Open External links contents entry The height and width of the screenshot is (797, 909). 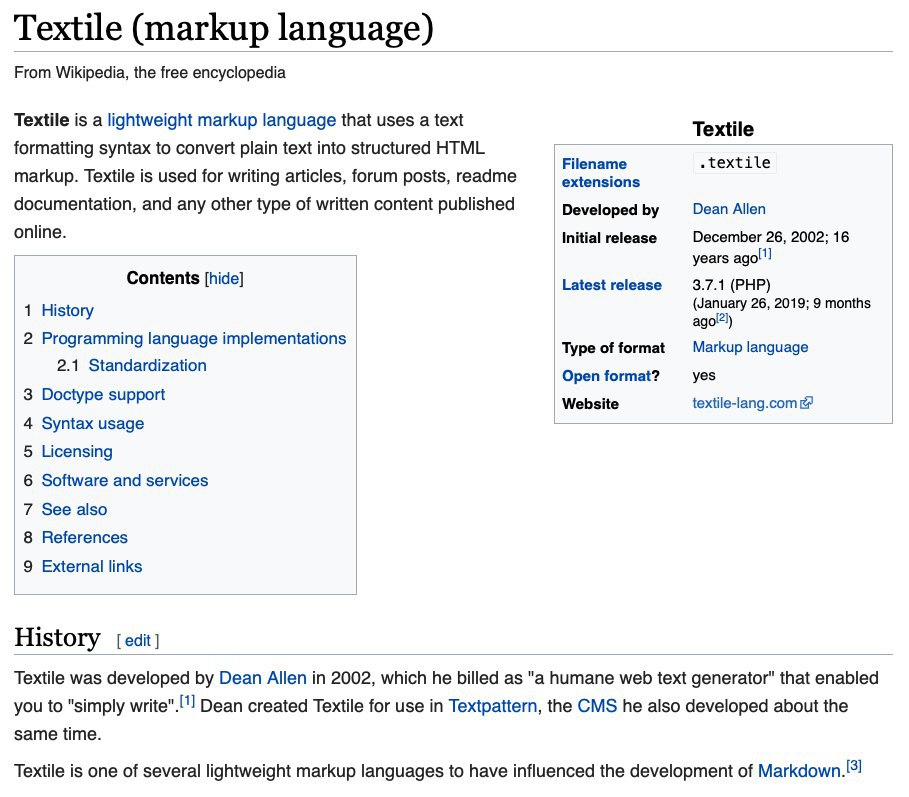(92, 566)
